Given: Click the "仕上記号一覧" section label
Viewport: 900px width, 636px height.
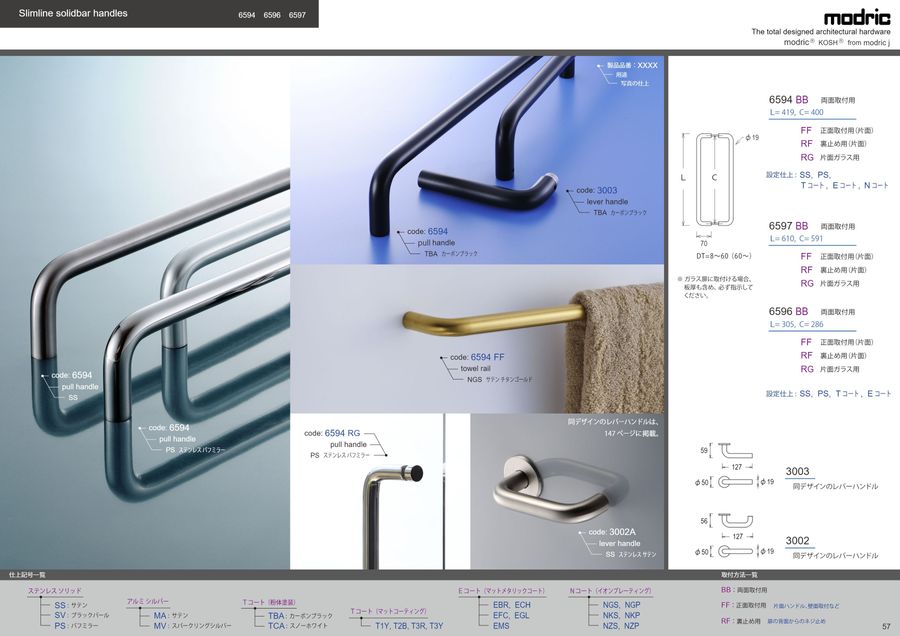Looking at the screenshot, I should click(x=27, y=575).
